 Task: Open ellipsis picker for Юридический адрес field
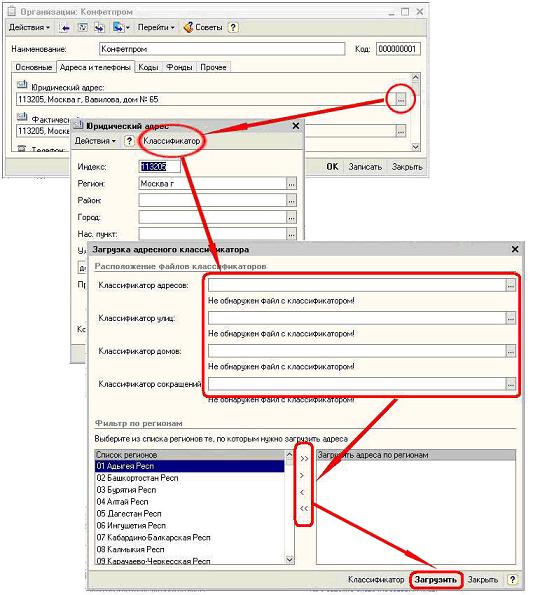click(x=401, y=99)
